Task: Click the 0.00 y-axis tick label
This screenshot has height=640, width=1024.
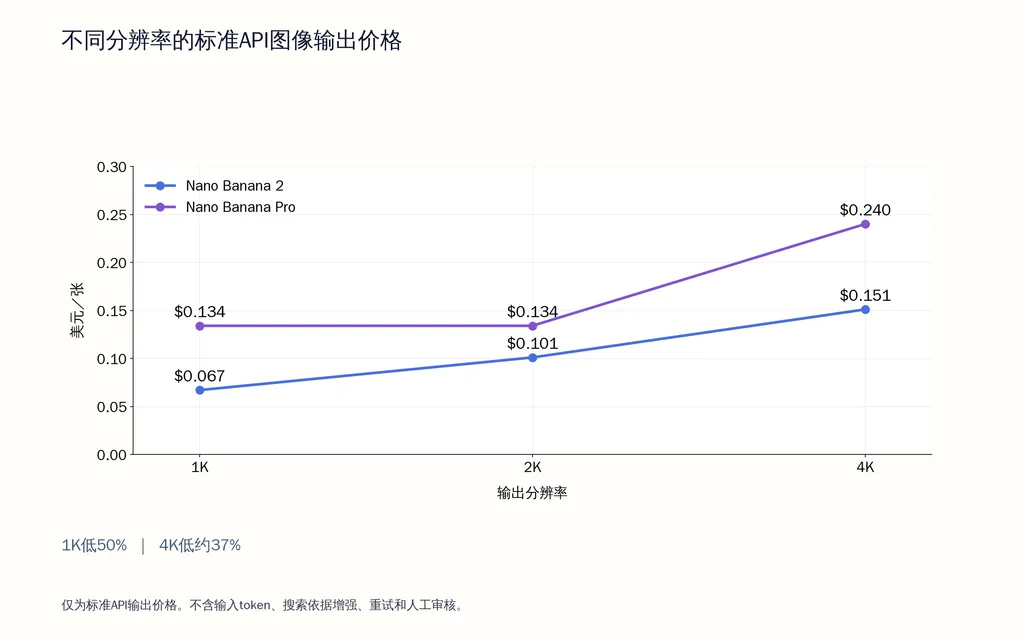Action: pyautogui.click(x=112, y=455)
